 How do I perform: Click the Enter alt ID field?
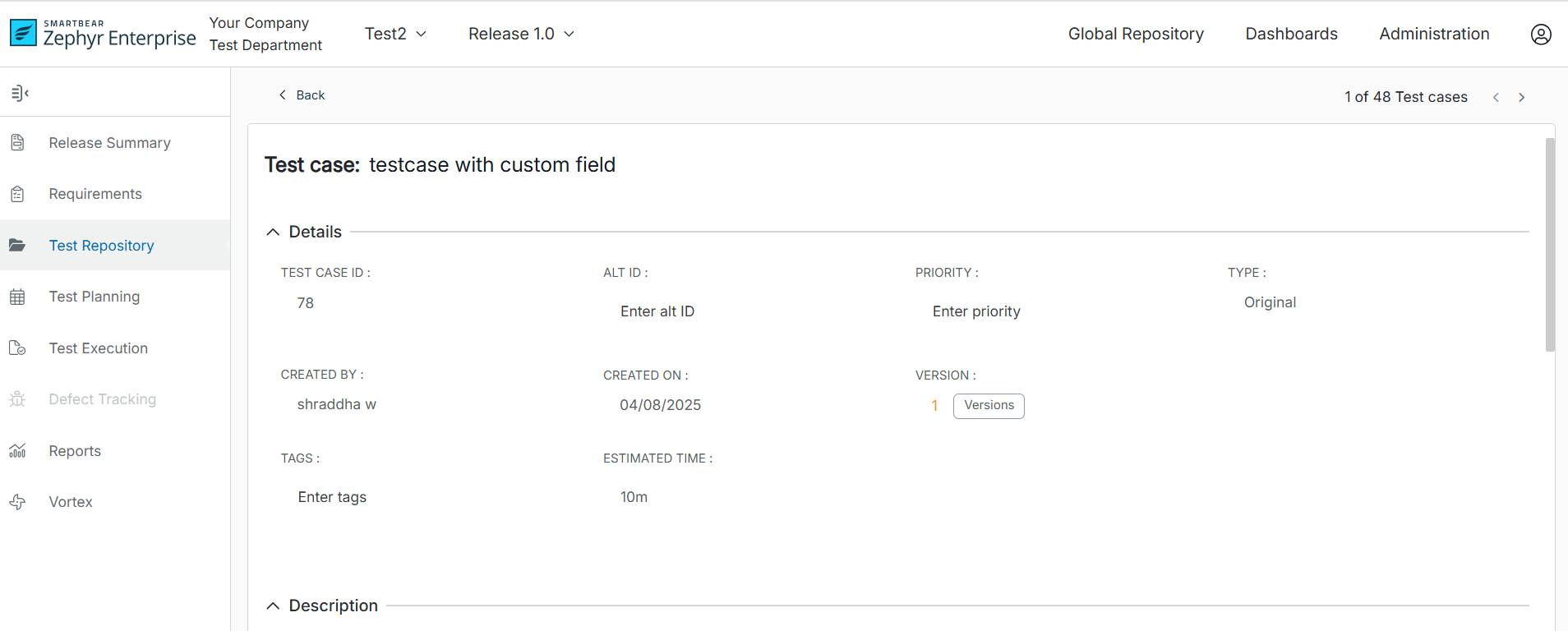(x=657, y=311)
